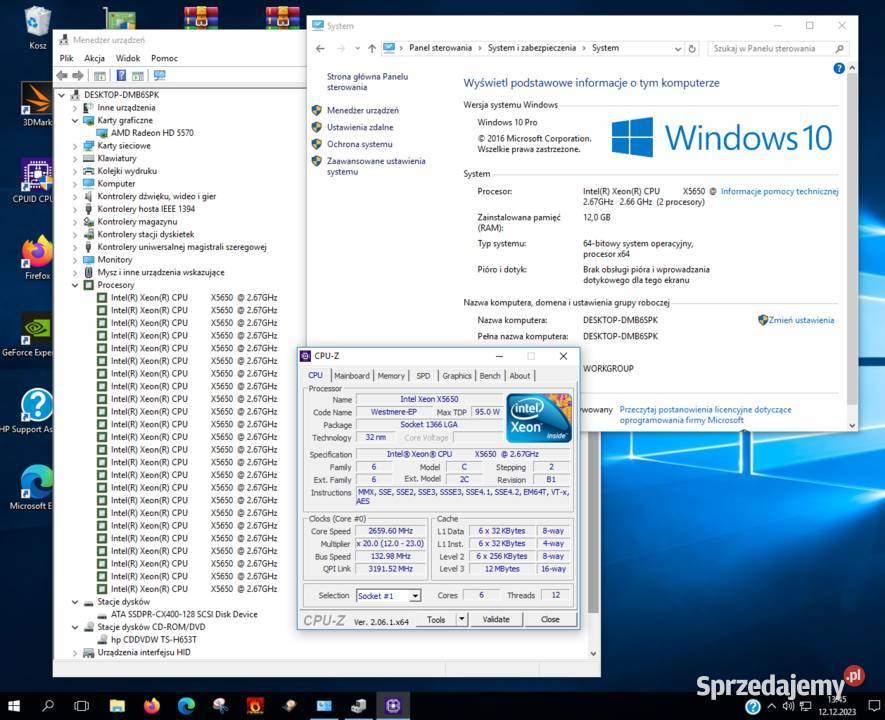Collapse the Procesory node
The width and height of the screenshot is (885, 720).
[x=75, y=285]
